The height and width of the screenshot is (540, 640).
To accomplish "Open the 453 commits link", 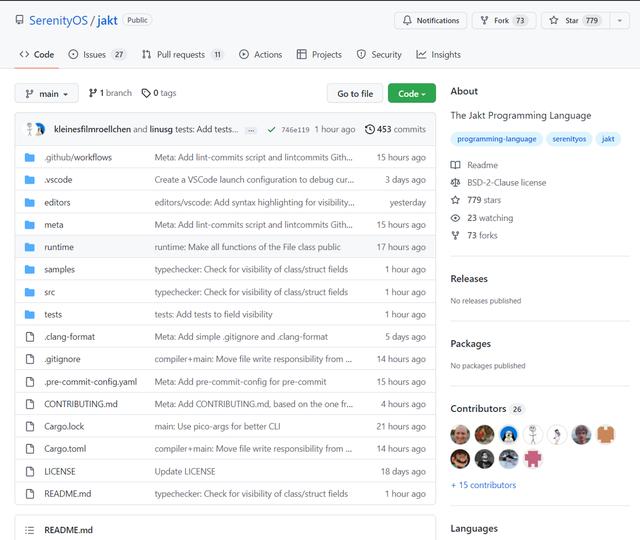I will pyautogui.click(x=396, y=129).
